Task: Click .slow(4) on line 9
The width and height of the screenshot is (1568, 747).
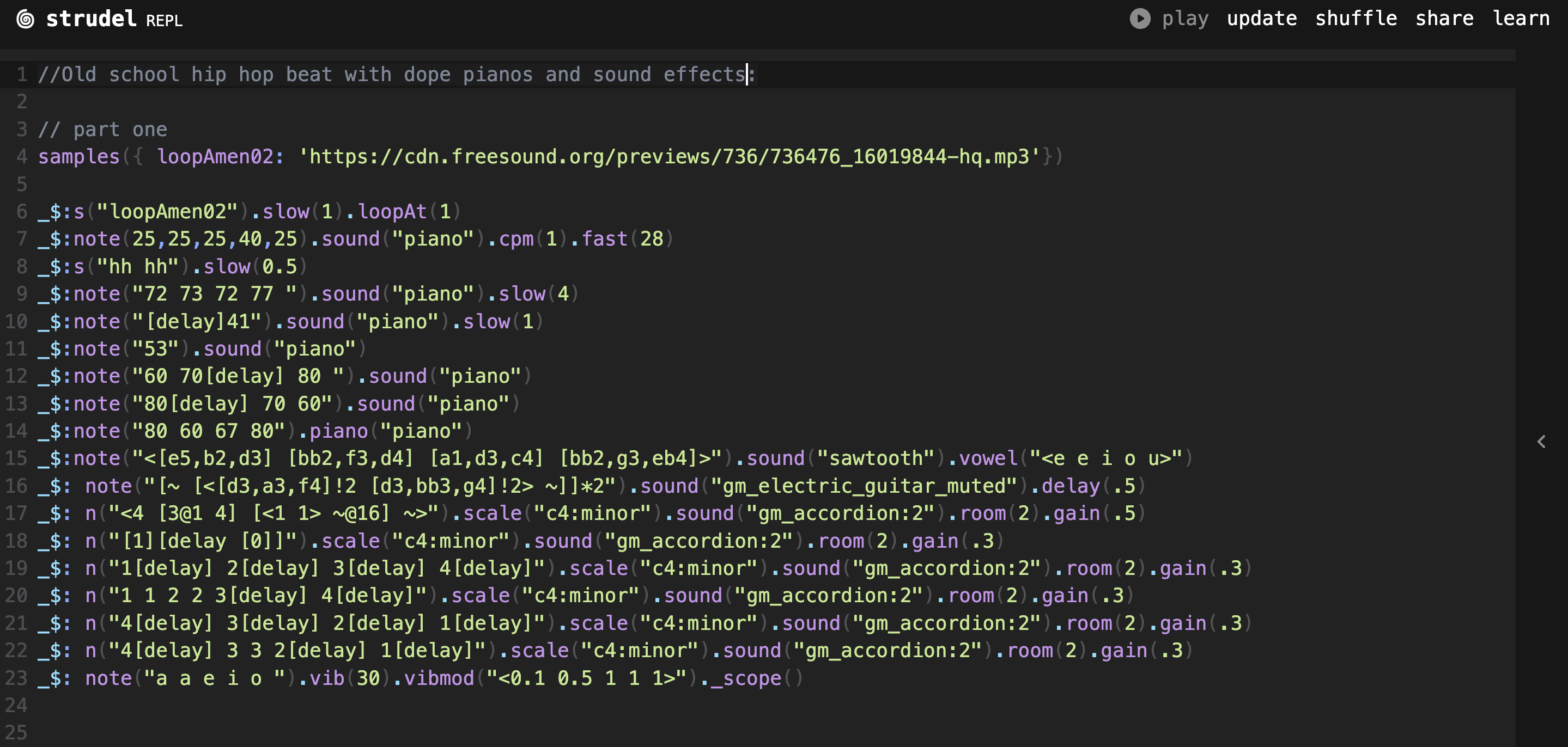Action: coord(533,294)
